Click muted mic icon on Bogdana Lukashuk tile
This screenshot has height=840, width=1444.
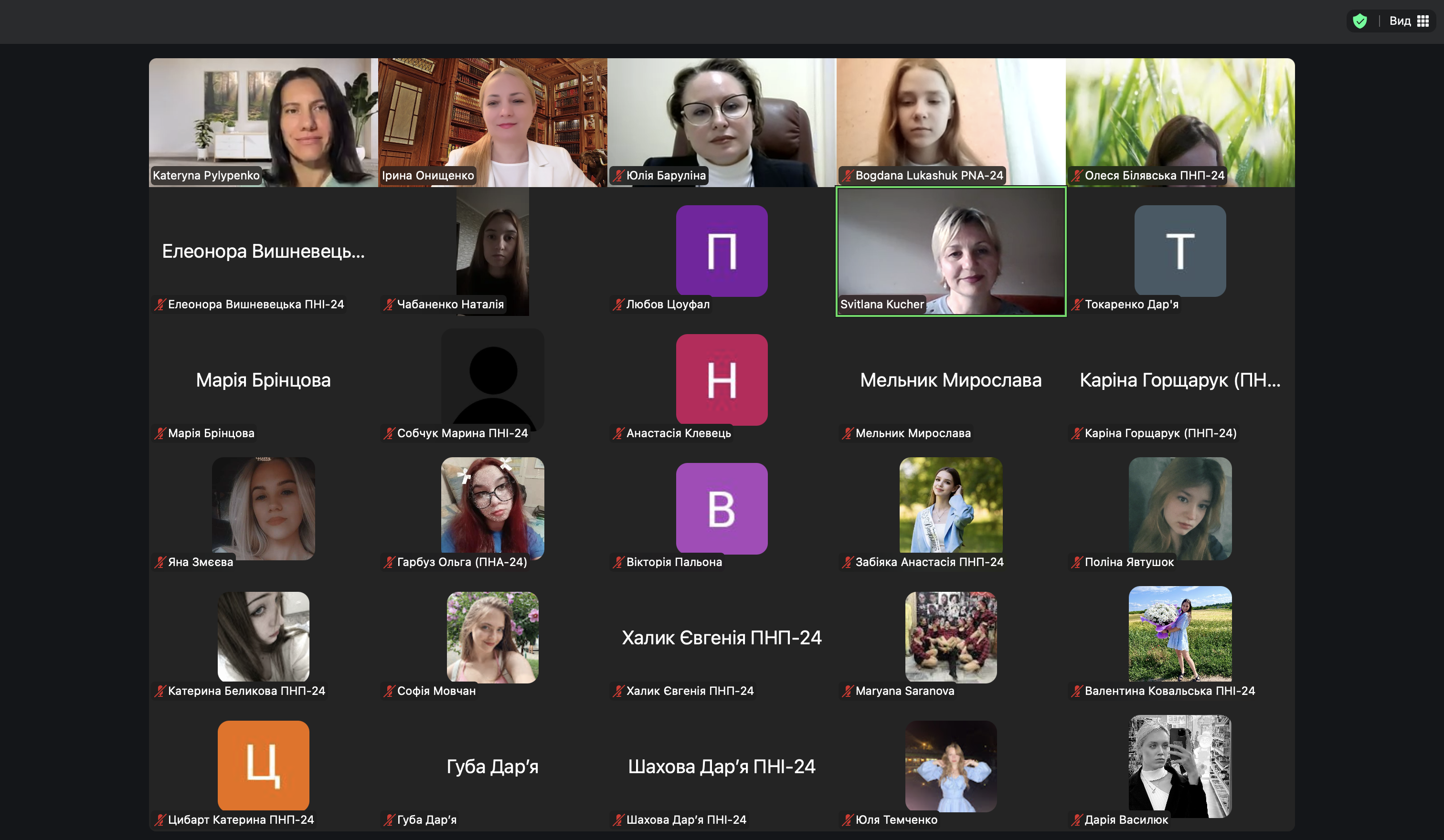pos(847,176)
